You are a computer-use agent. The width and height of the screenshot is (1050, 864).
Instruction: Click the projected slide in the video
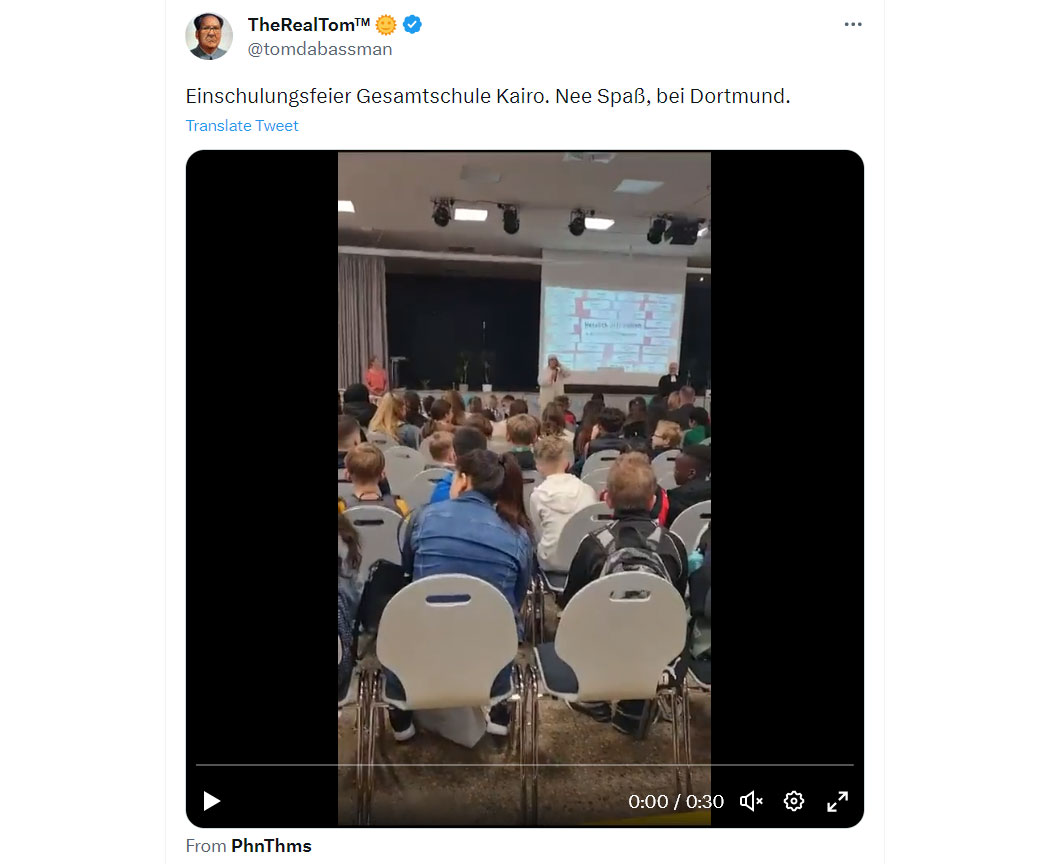tap(613, 328)
